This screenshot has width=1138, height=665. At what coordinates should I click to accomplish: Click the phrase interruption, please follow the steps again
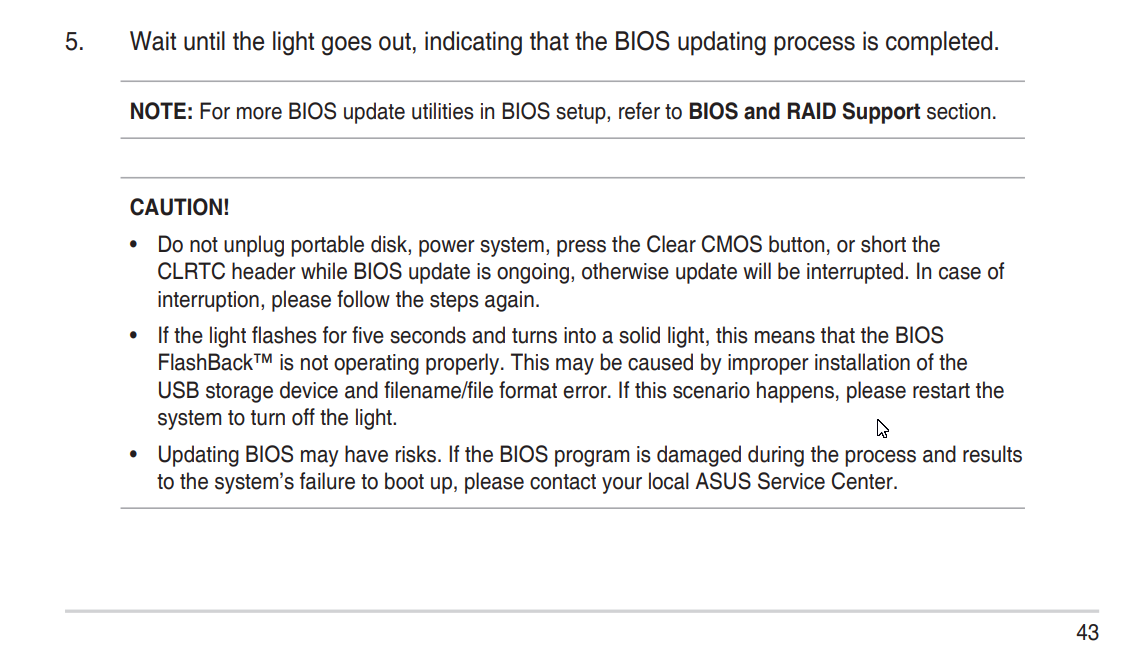[348, 300]
